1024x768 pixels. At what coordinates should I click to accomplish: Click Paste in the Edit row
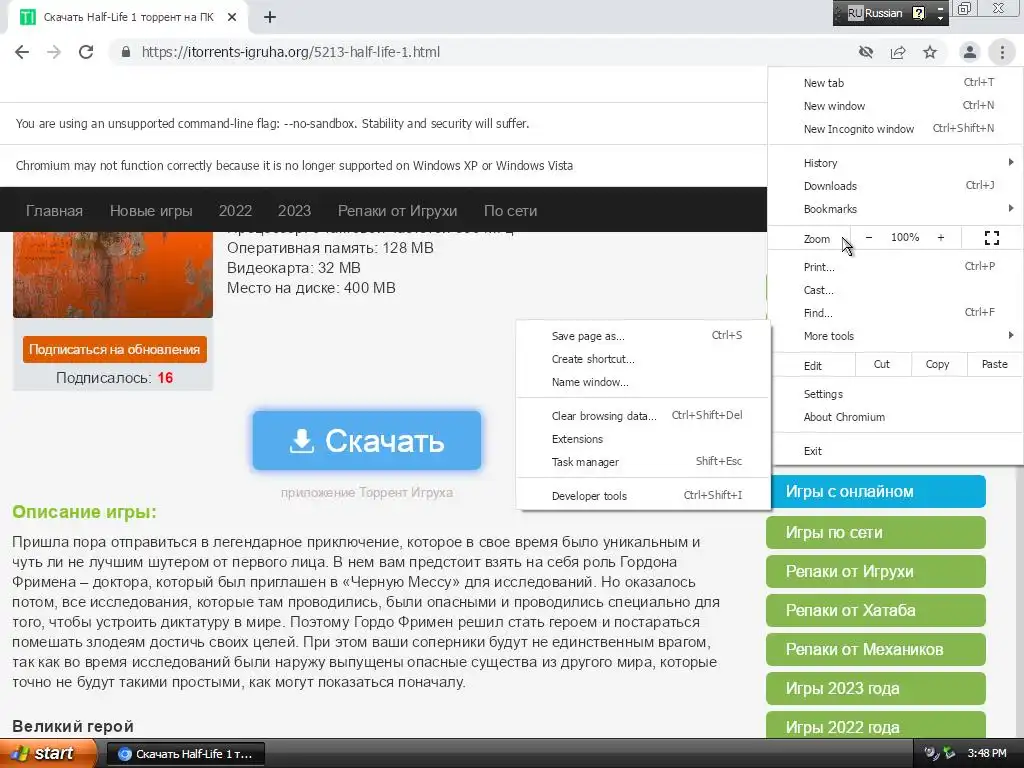(x=995, y=364)
